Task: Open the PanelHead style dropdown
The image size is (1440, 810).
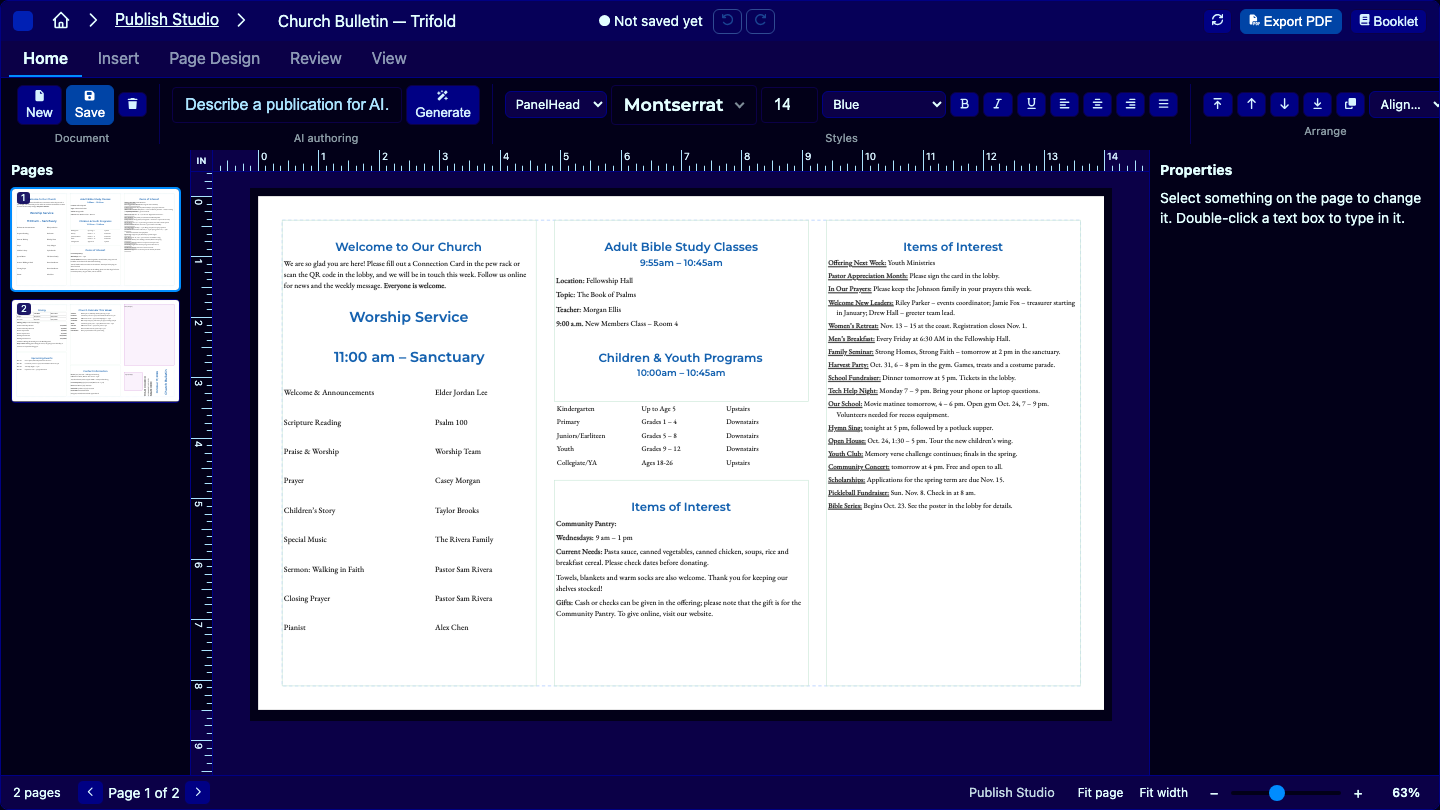Action: [556, 104]
